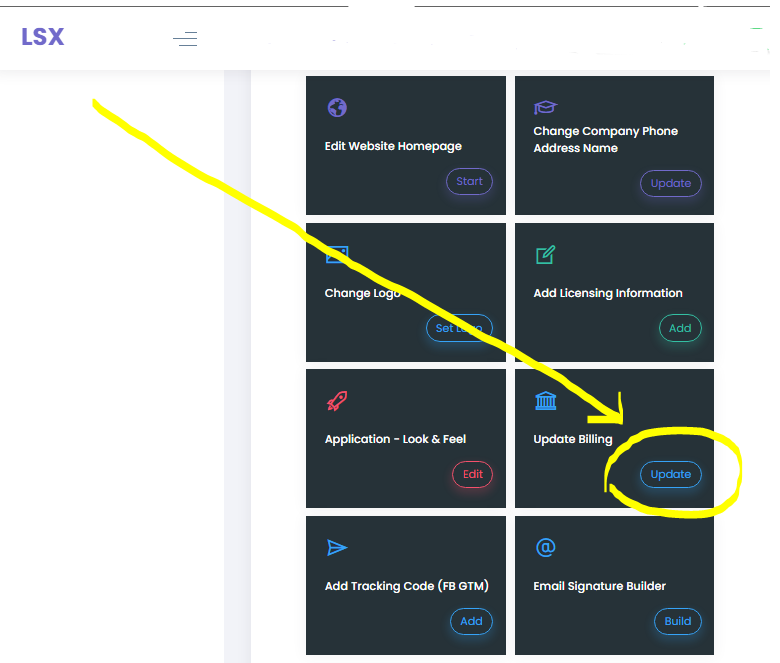Viewport: 780px width, 663px height.
Task: Click the bank building icon above Update Billing
Action: [x=546, y=401]
